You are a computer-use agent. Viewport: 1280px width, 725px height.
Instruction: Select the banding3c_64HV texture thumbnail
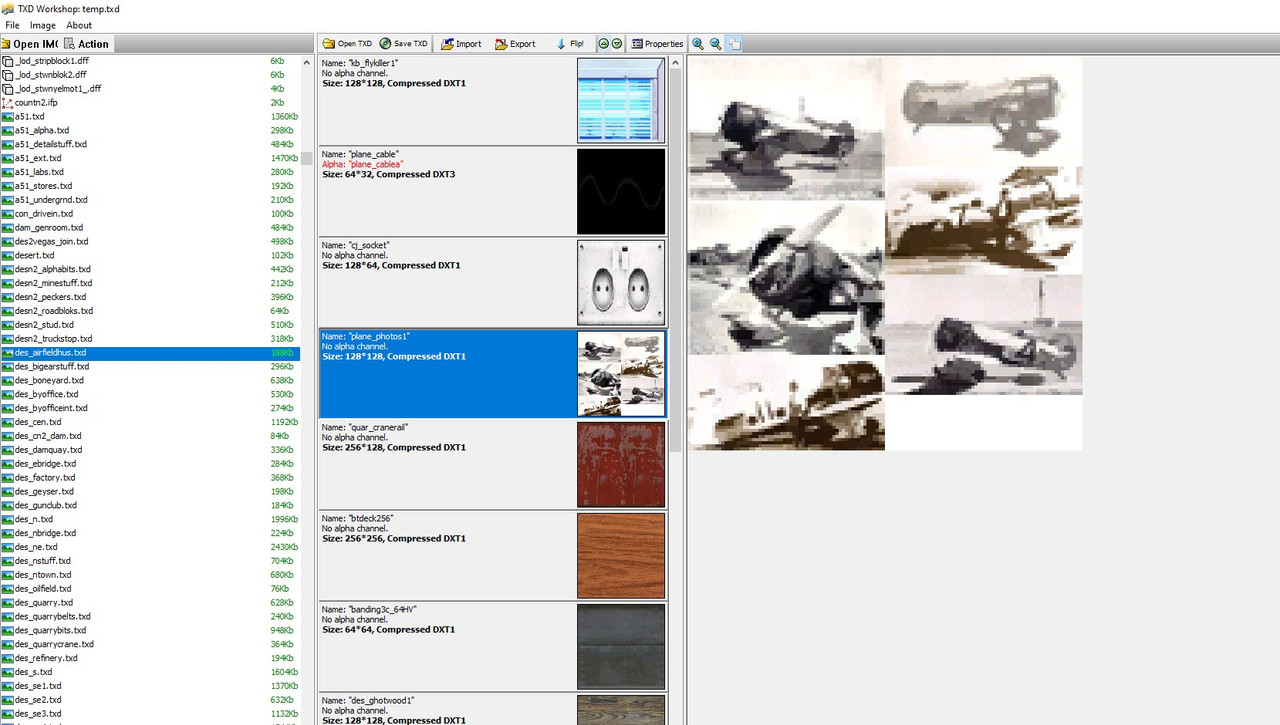(x=621, y=646)
